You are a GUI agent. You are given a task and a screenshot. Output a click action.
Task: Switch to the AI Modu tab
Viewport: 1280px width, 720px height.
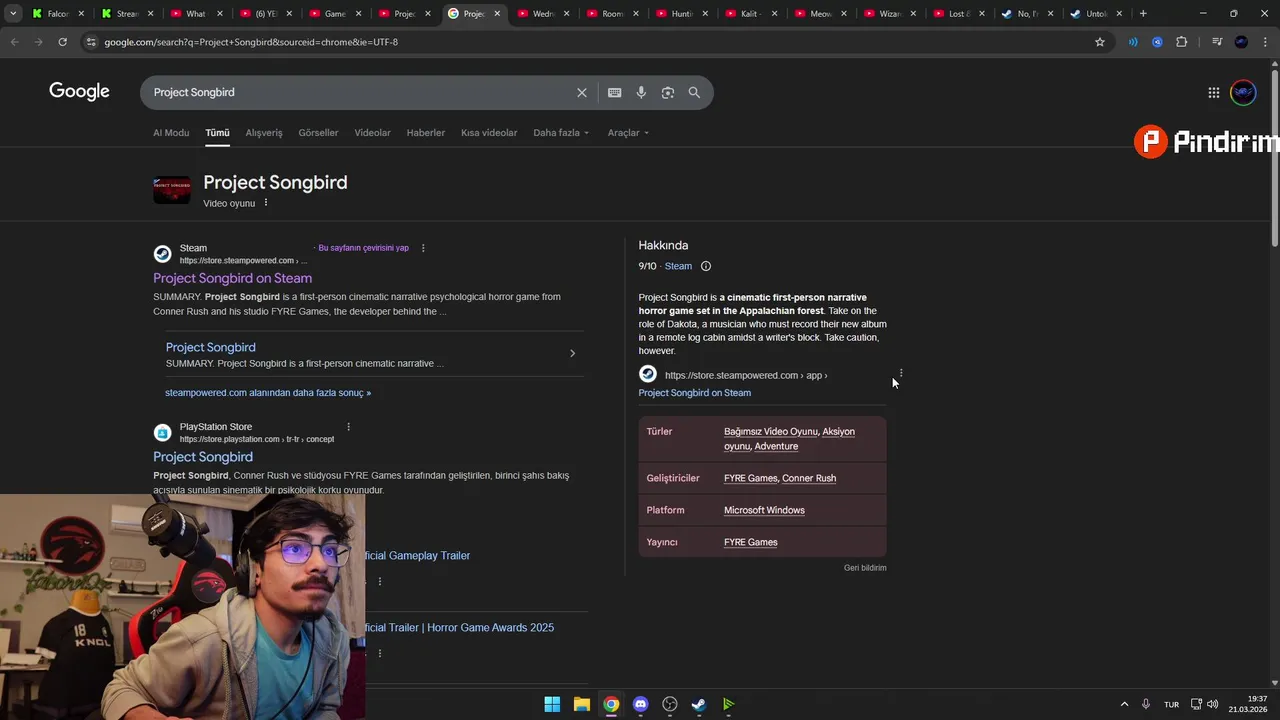[x=171, y=133]
